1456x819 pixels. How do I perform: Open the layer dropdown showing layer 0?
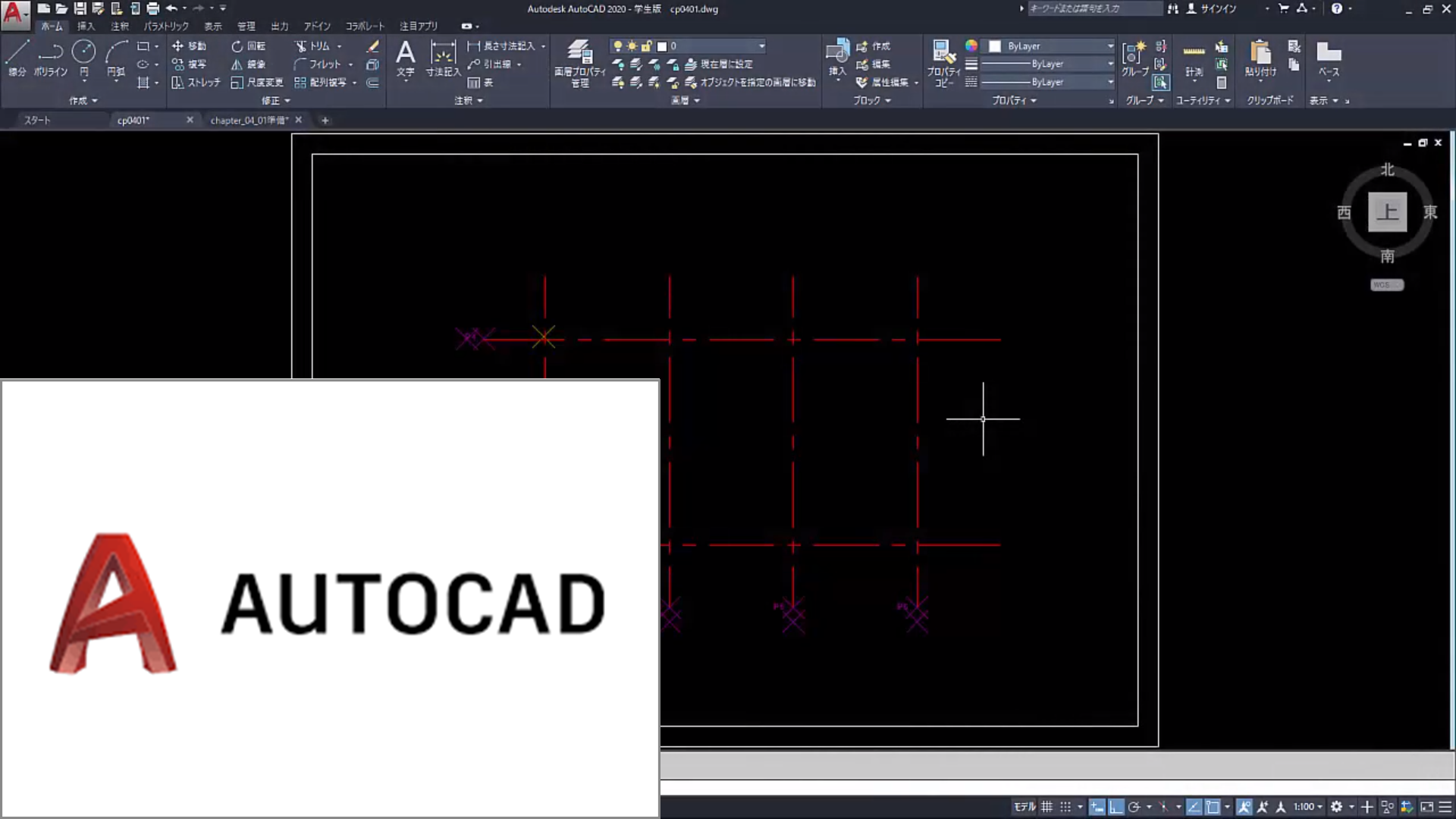pyautogui.click(x=688, y=46)
